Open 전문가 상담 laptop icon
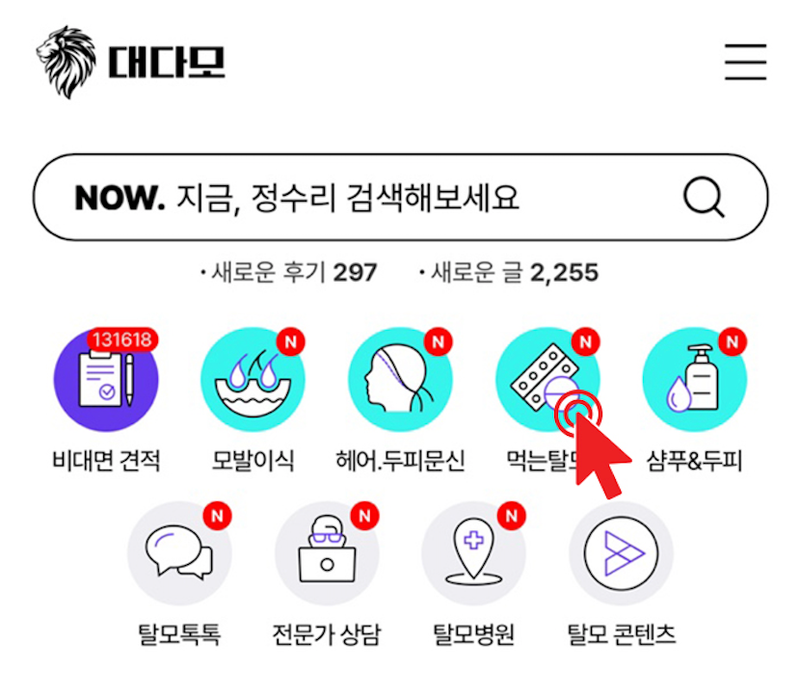The height and width of the screenshot is (675, 800). [x=327, y=553]
